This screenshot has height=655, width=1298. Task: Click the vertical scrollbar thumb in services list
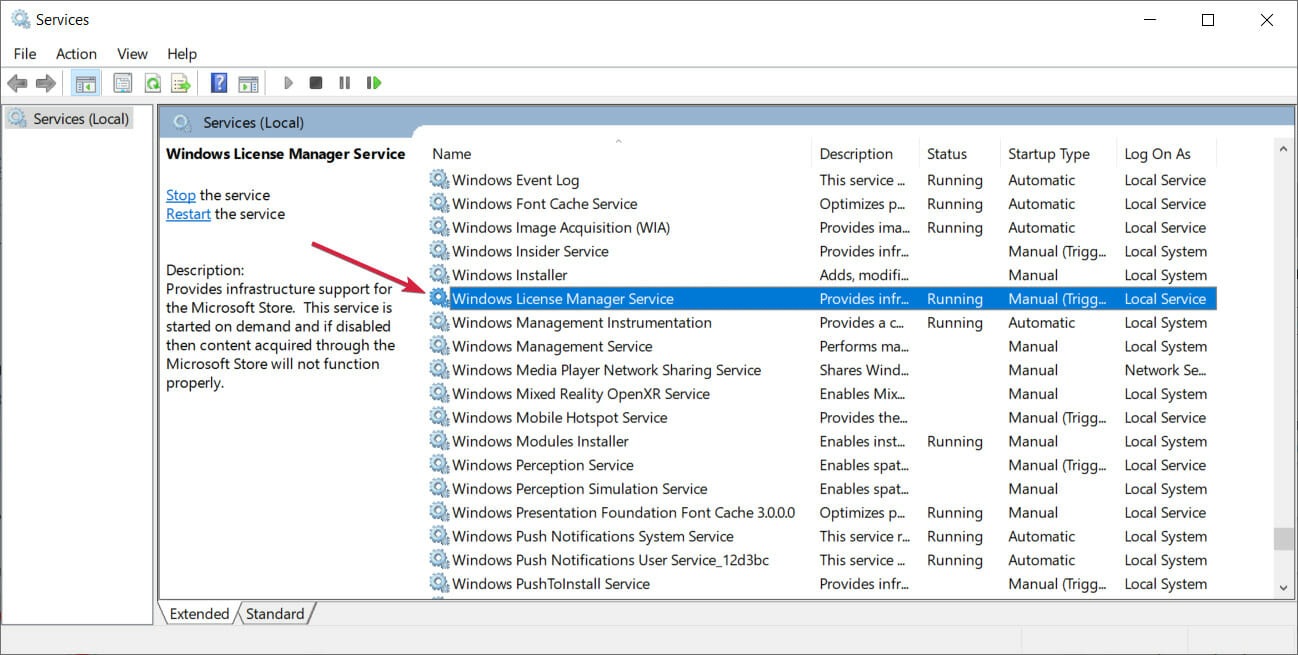[1283, 539]
